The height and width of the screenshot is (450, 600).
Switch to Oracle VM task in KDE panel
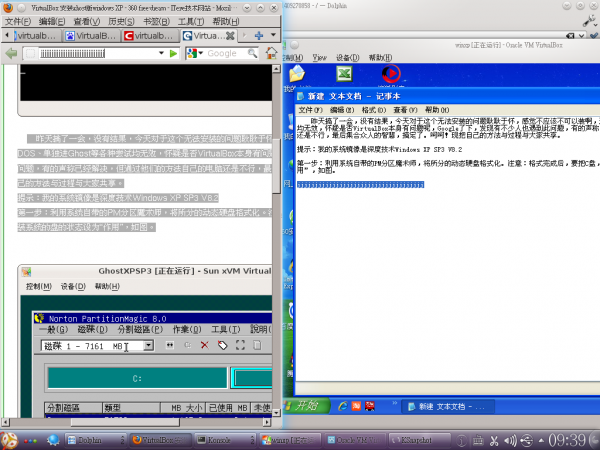pos(356,440)
